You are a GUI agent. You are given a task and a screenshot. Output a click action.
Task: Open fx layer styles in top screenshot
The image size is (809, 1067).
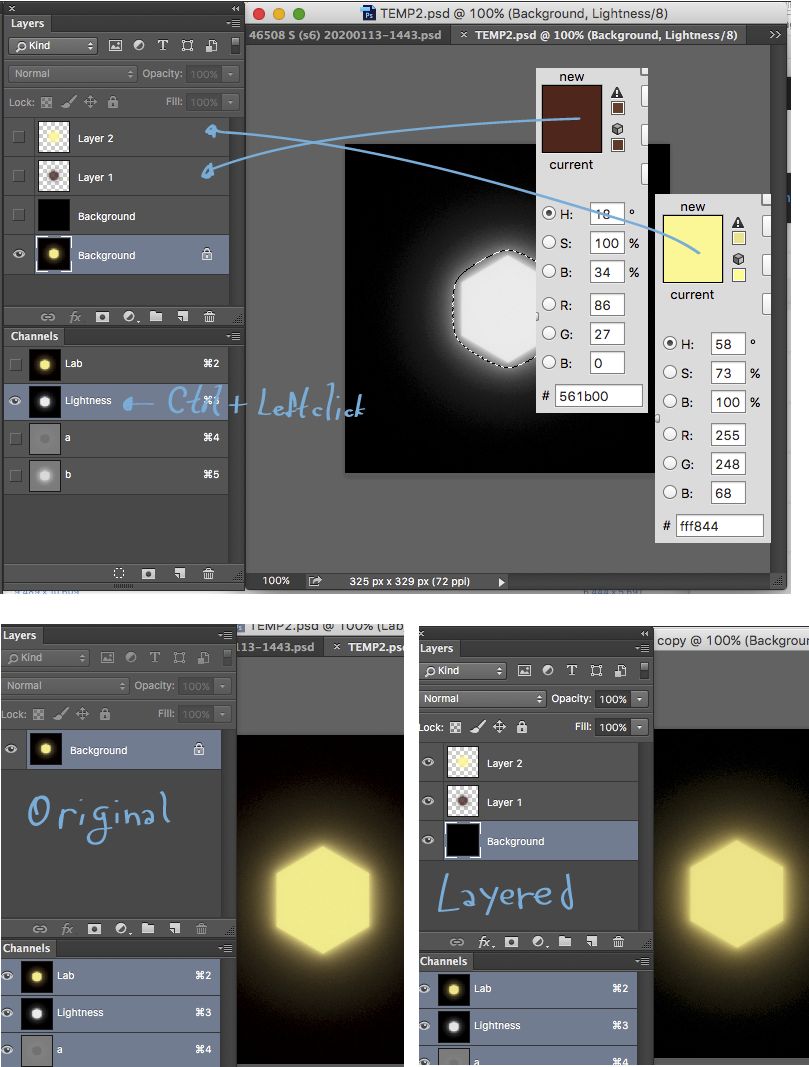pyautogui.click(x=75, y=317)
